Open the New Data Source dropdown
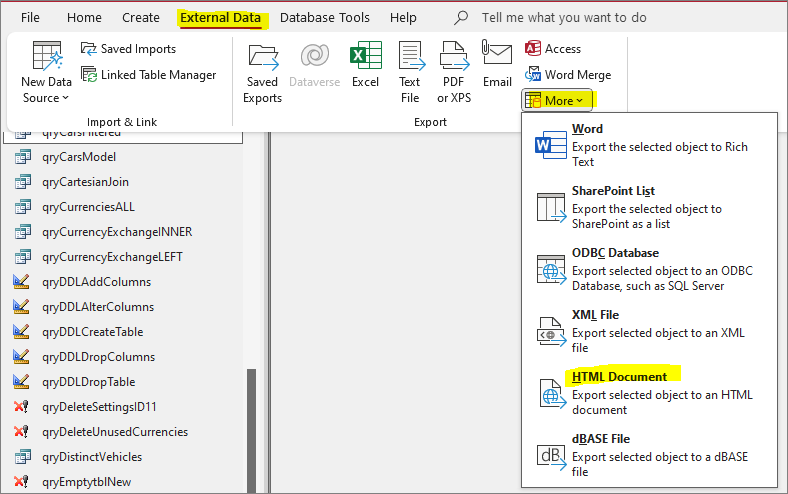 pyautogui.click(x=46, y=72)
